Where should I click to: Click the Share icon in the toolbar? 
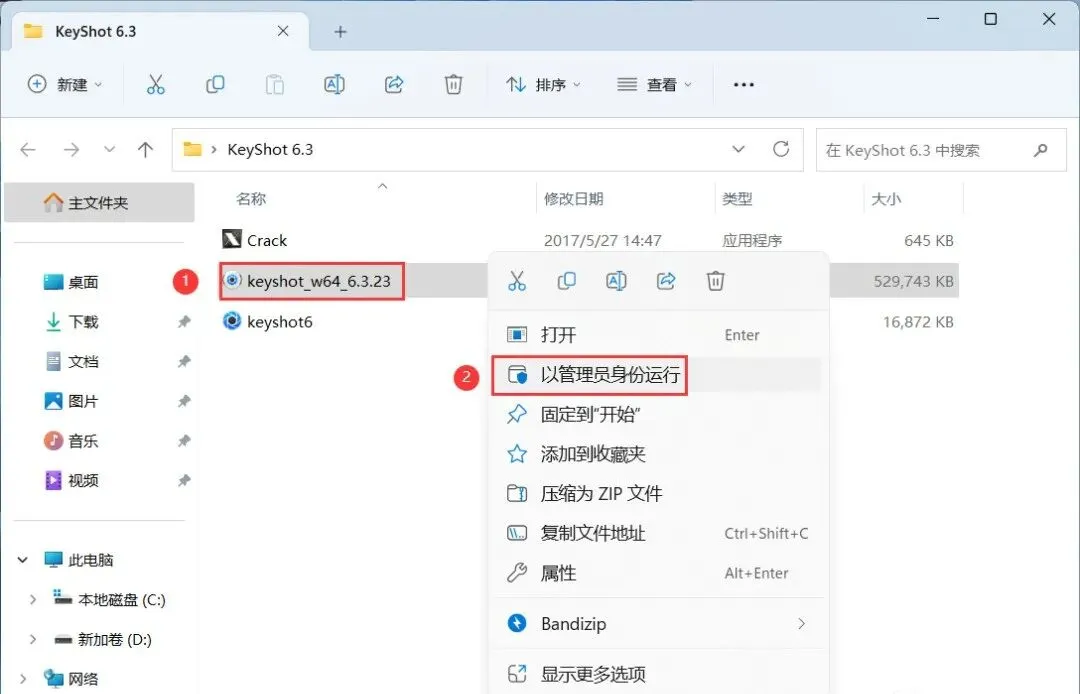pos(393,85)
